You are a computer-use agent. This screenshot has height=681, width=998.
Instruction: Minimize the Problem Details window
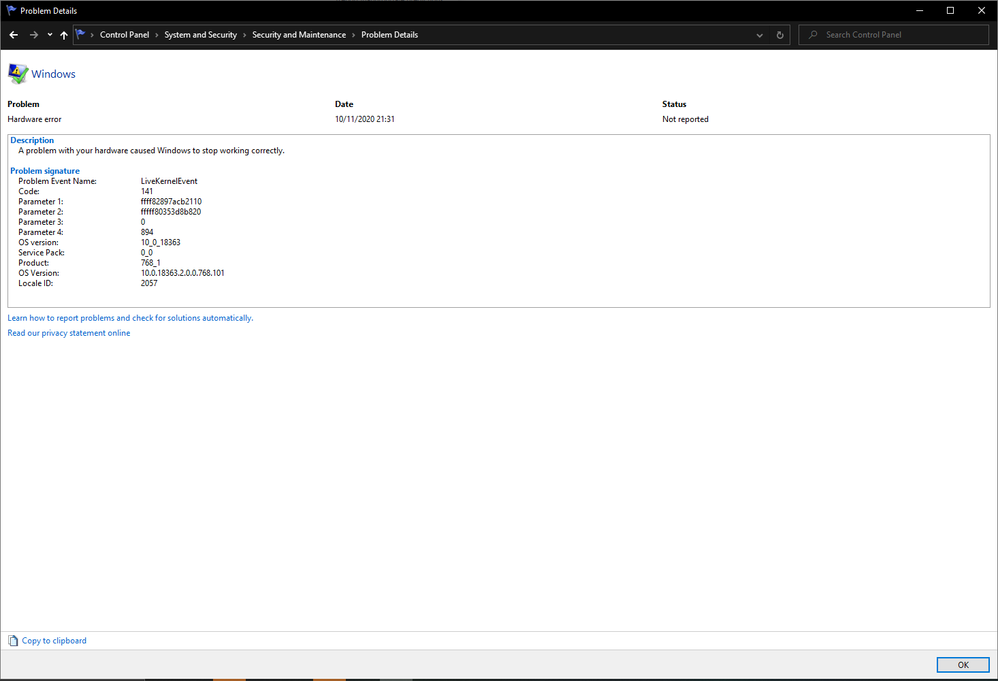(x=920, y=10)
